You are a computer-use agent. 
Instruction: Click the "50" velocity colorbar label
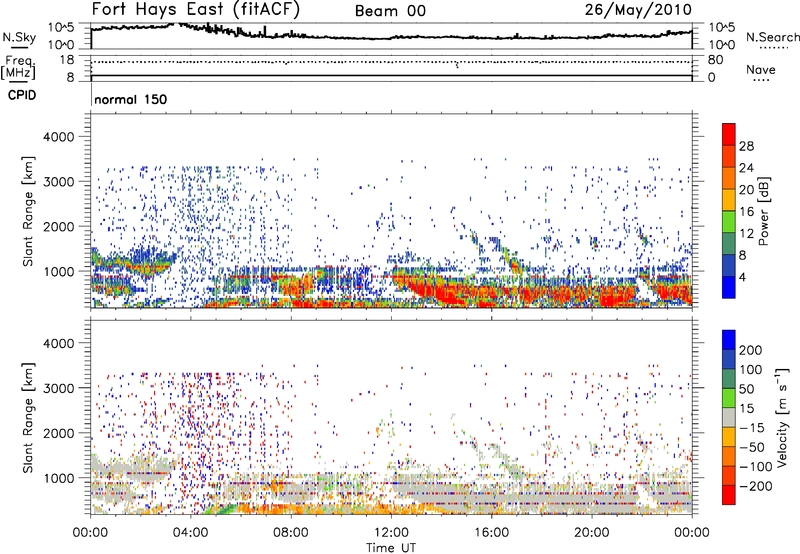[x=746, y=389]
